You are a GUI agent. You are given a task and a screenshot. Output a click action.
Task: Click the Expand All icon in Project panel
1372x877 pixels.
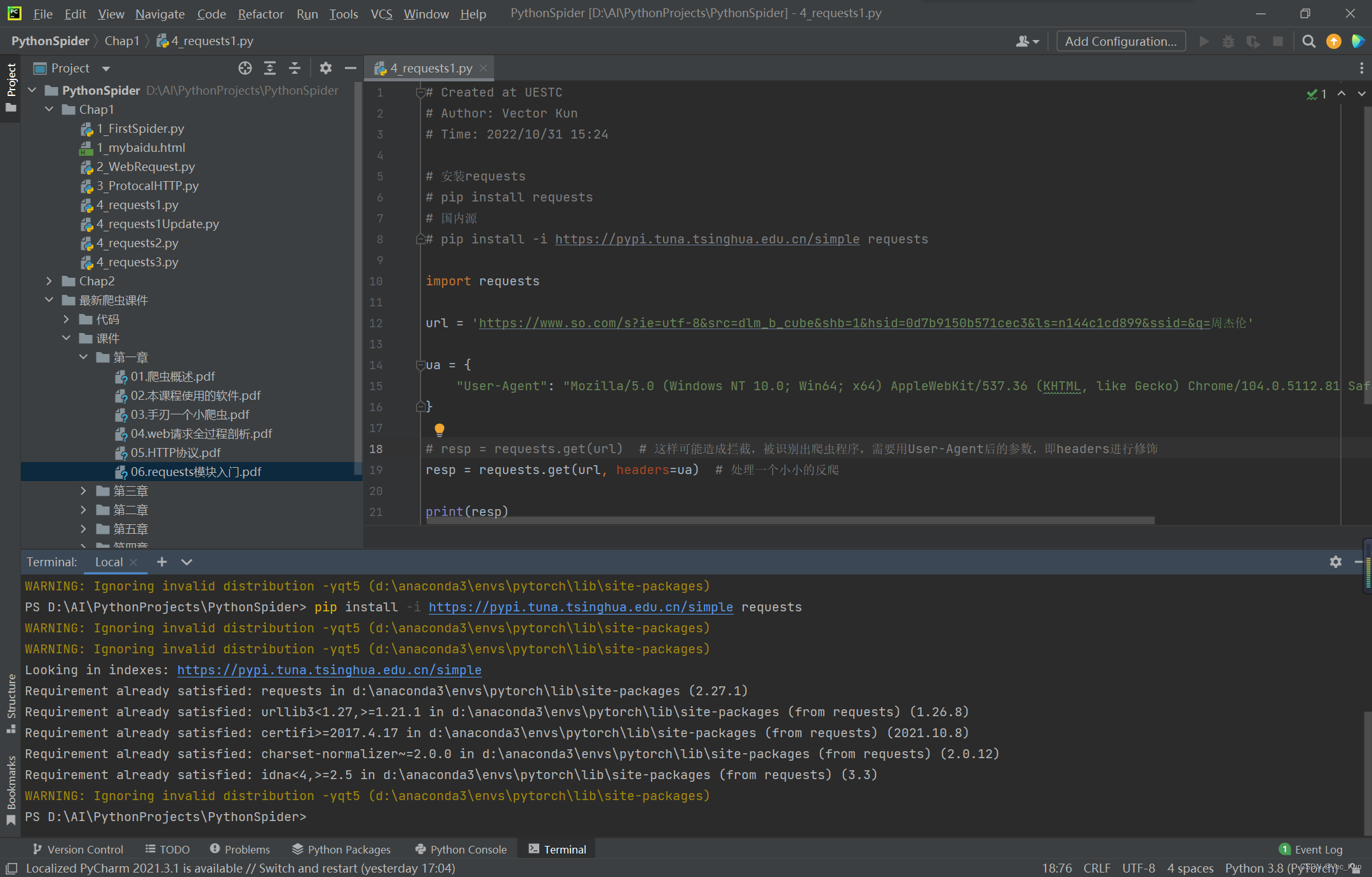tap(270, 68)
